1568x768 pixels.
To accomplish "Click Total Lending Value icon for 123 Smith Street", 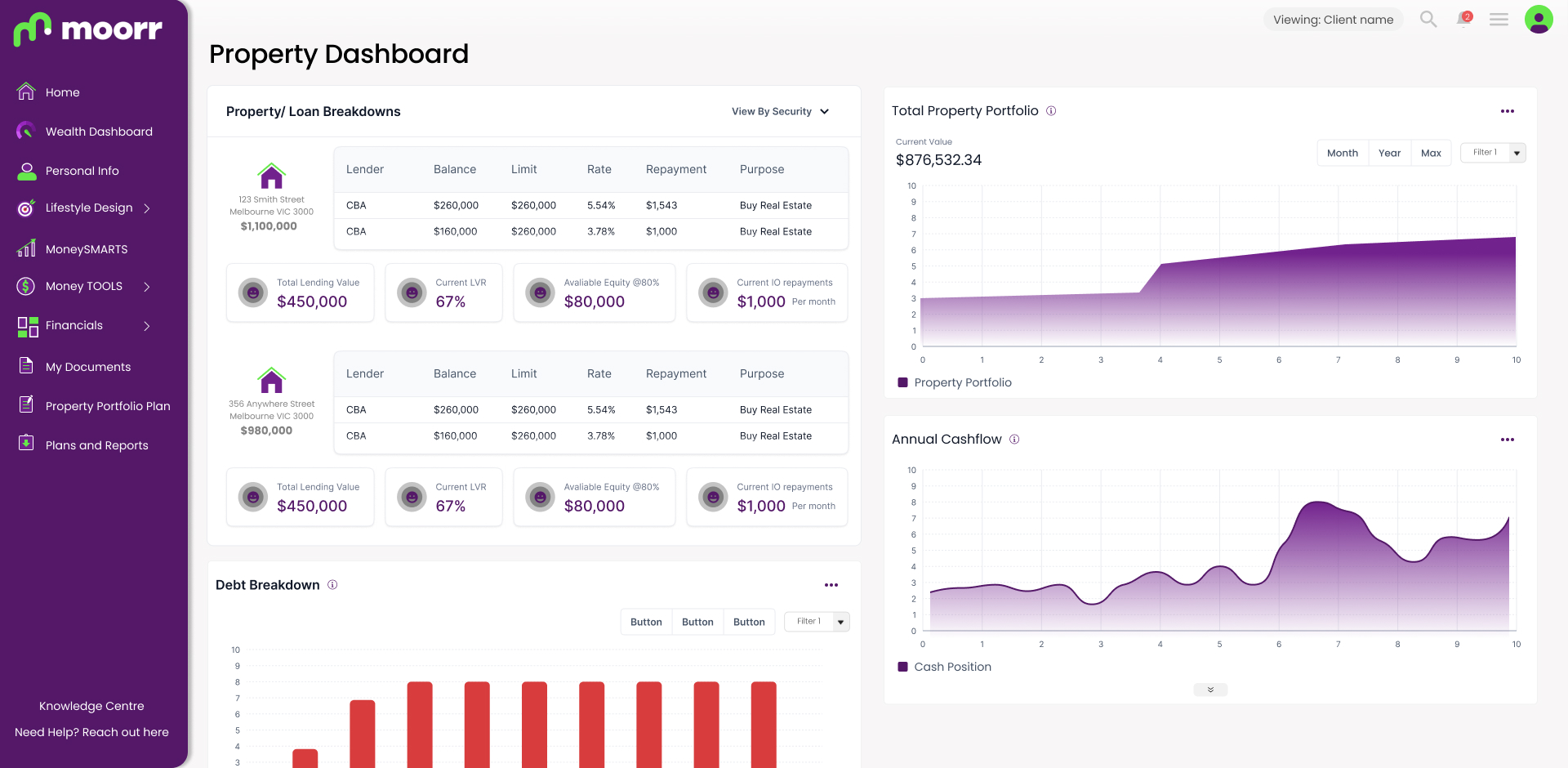I will (x=253, y=292).
